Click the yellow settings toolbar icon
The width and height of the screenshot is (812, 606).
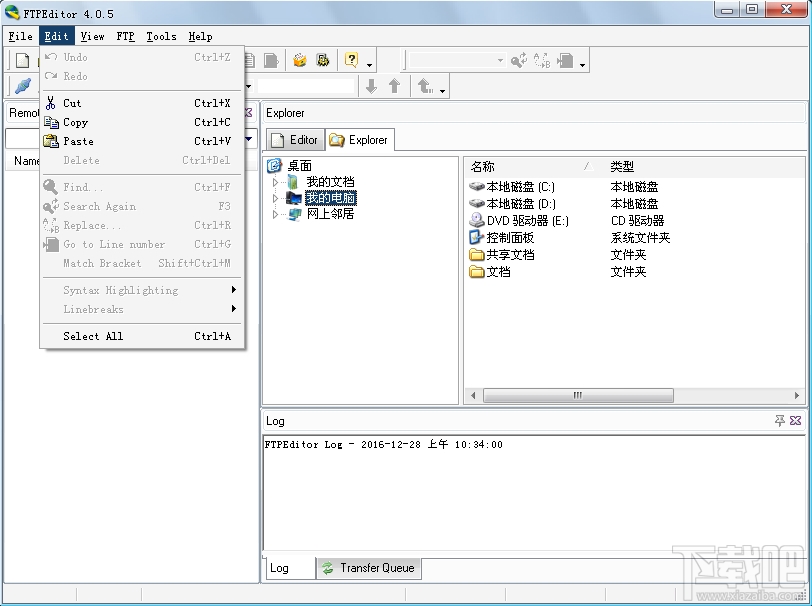(323, 61)
